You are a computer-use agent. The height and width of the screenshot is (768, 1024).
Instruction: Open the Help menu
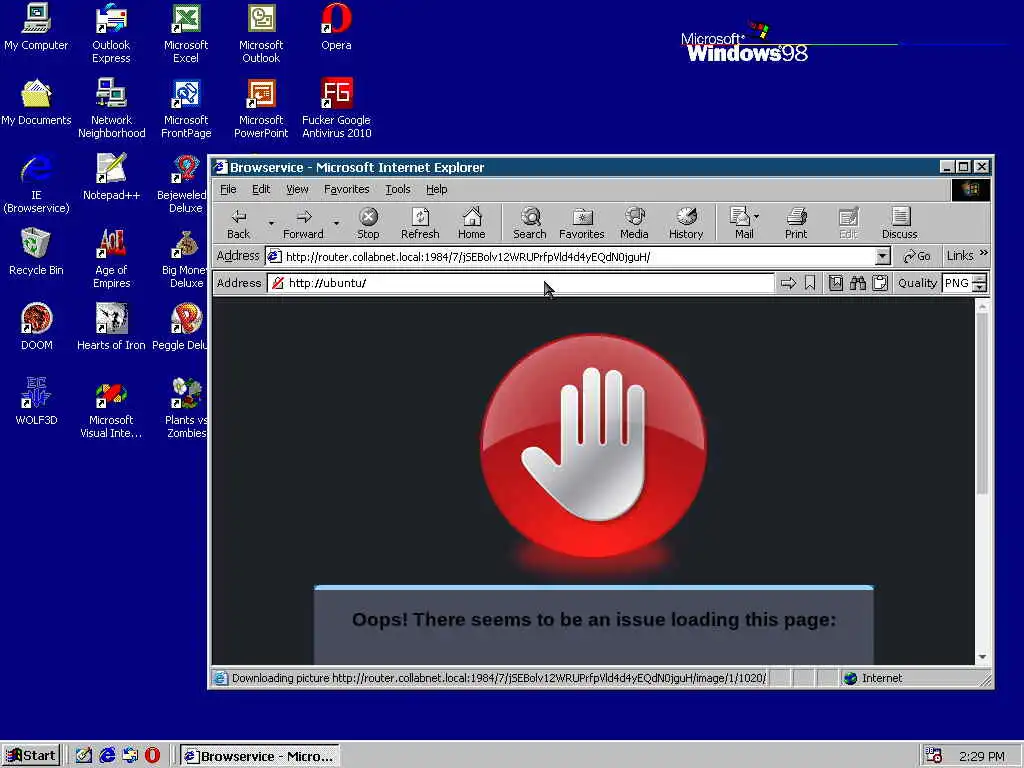coord(436,189)
